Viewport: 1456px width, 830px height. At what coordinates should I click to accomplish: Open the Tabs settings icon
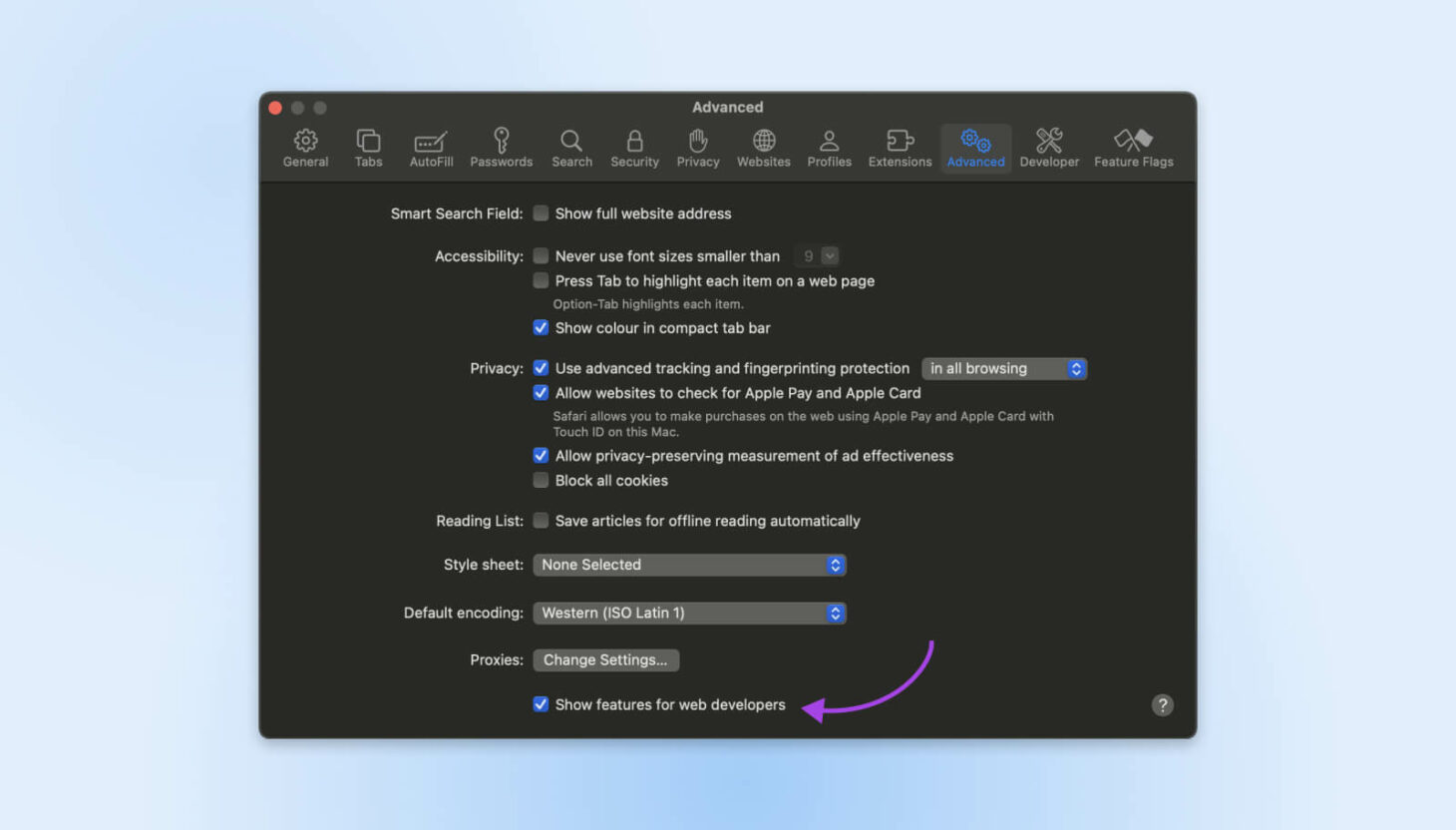coord(368,147)
